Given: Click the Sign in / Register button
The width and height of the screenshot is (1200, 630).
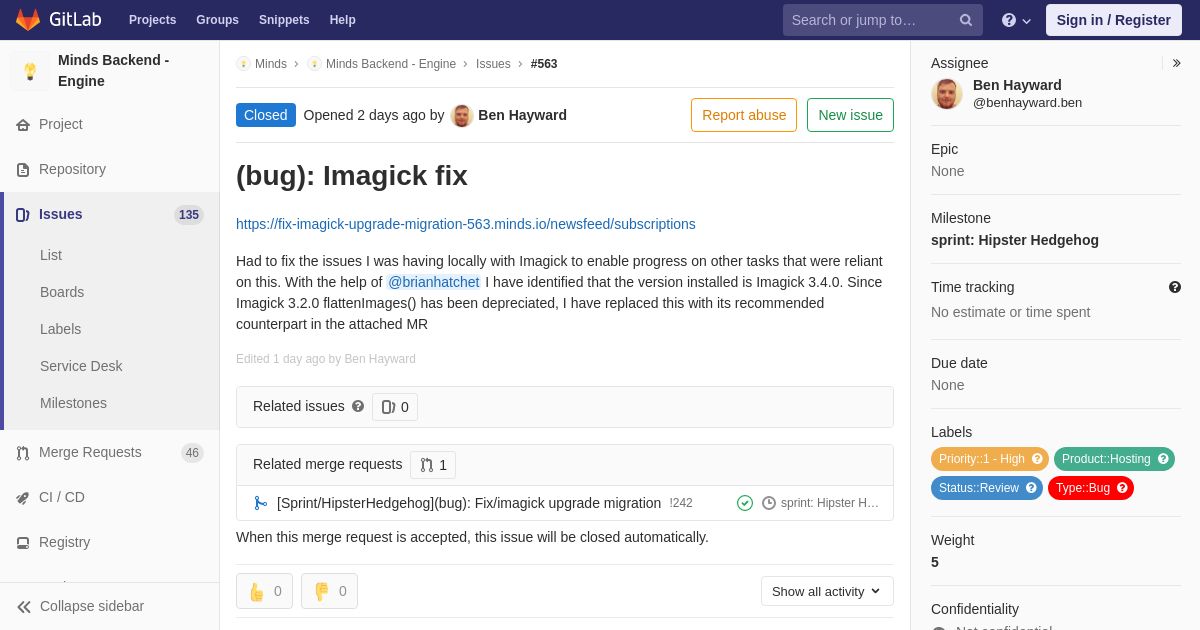Looking at the screenshot, I should click(1114, 20).
